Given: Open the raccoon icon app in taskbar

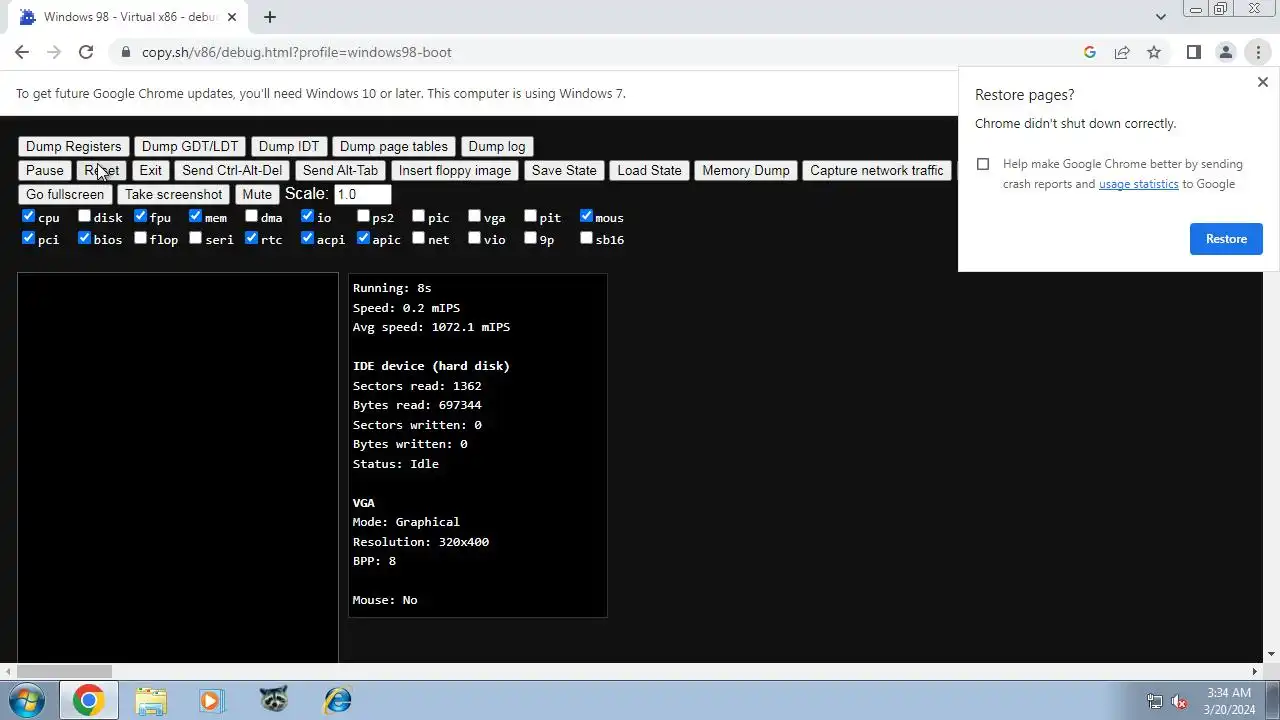Looking at the screenshot, I should click(x=274, y=700).
